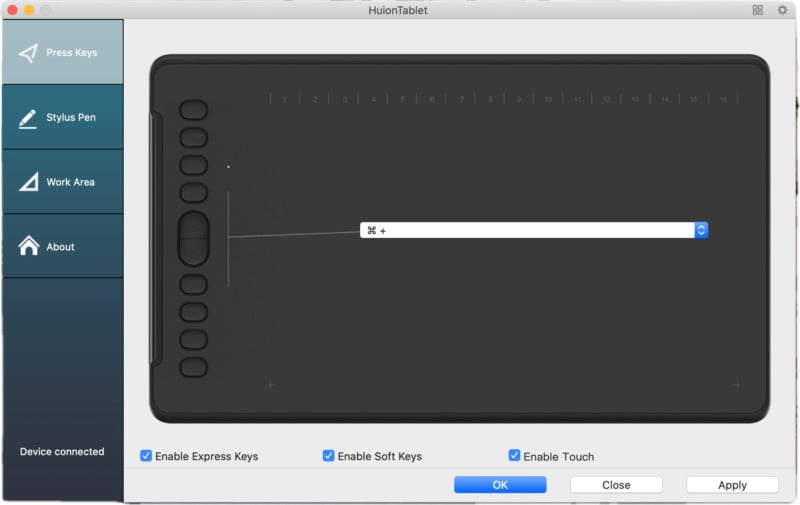The width and height of the screenshot is (800, 505).
Task: Select the third express key on tablet
Action: [x=193, y=165]
